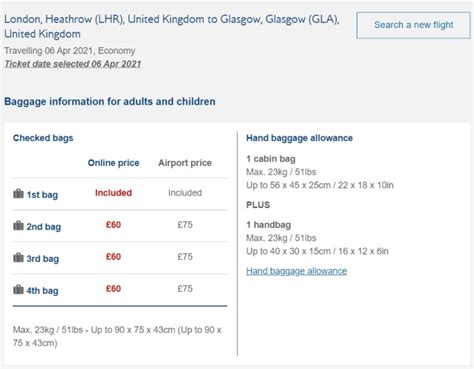This screenshot has width=474, height=369.
Task: Select the Airport price column header
Action: pyautogui.click(x=185, y=163)
